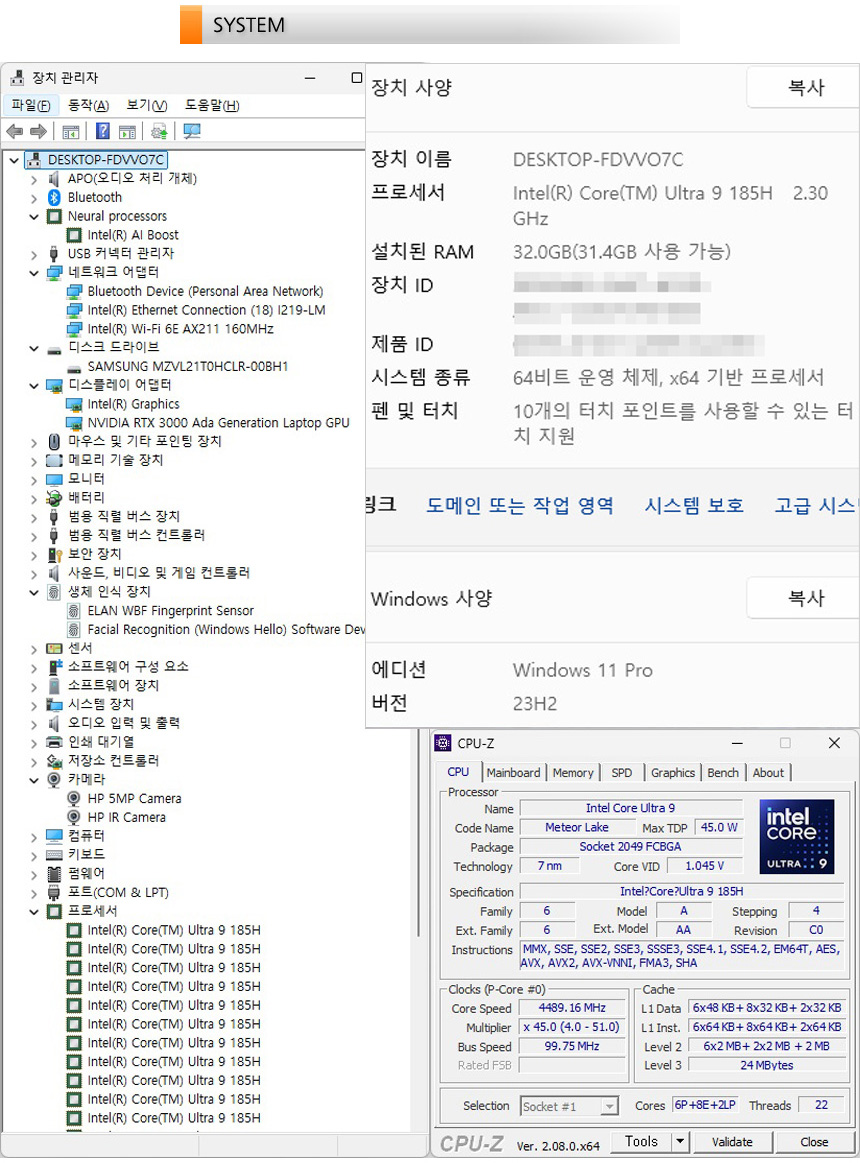Viewport: 860px width, 1163px height.
Task: Click the Tools button in CPU-Z
Action: [x=642, y=1141]
